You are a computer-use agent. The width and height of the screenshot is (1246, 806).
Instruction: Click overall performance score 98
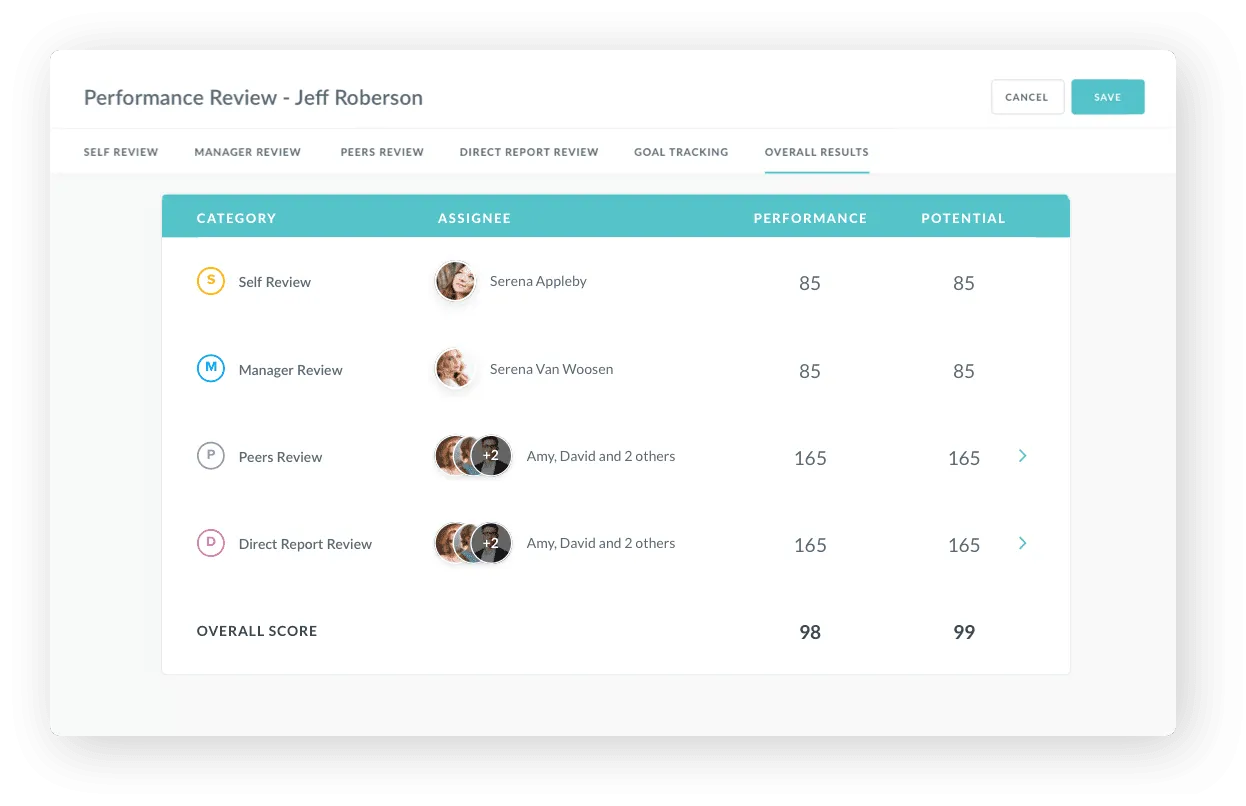[x=810, y=632]
